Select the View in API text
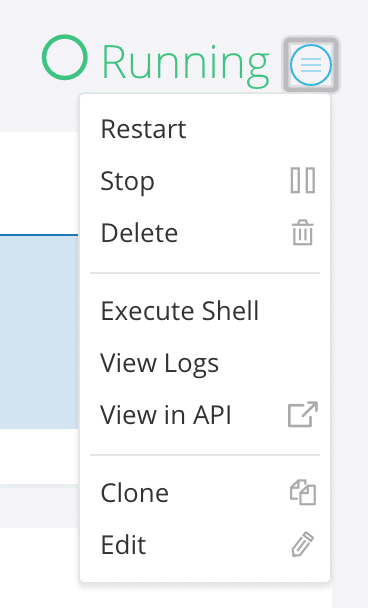This screenshot has width=368, height=608. 166,415
